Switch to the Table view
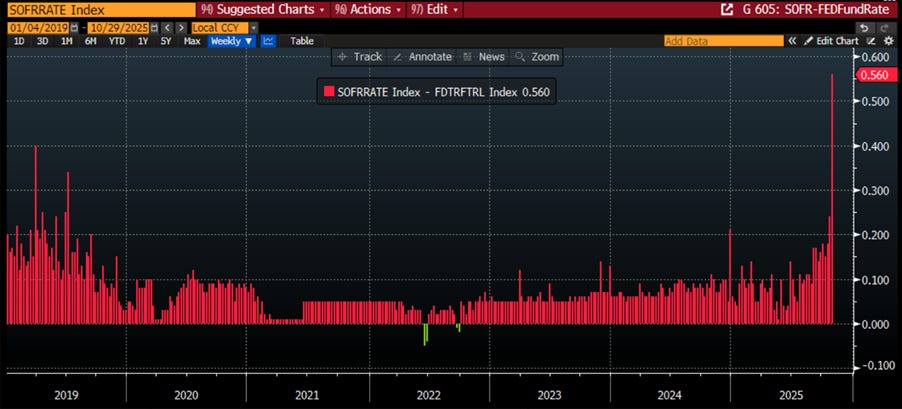902x409 pixels. point(302,41)
